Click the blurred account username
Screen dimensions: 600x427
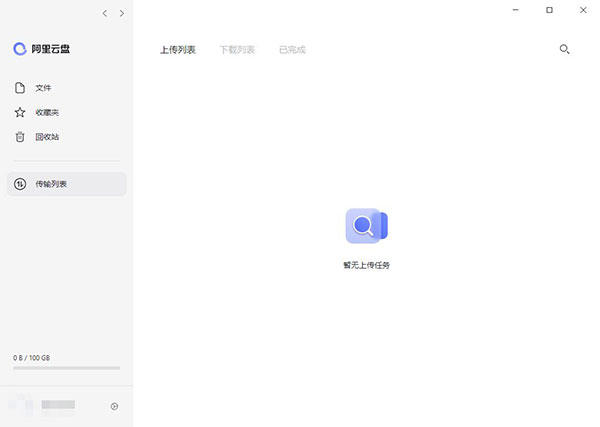click(58, 406)
